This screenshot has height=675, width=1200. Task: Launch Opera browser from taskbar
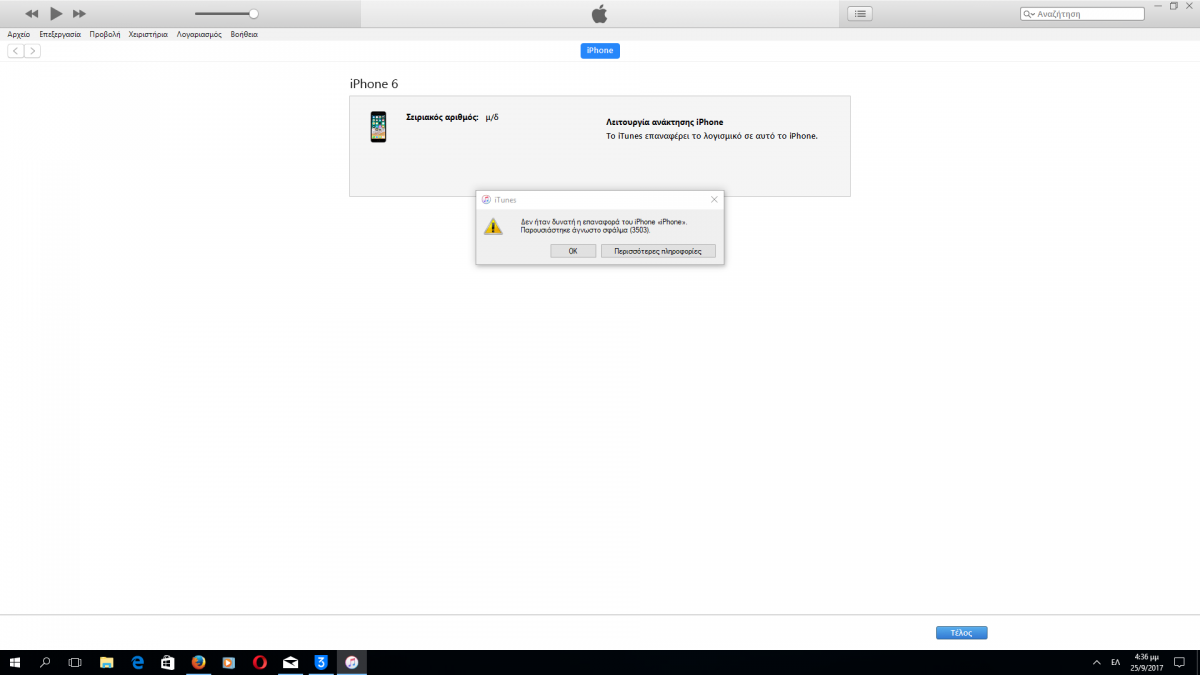260,662
